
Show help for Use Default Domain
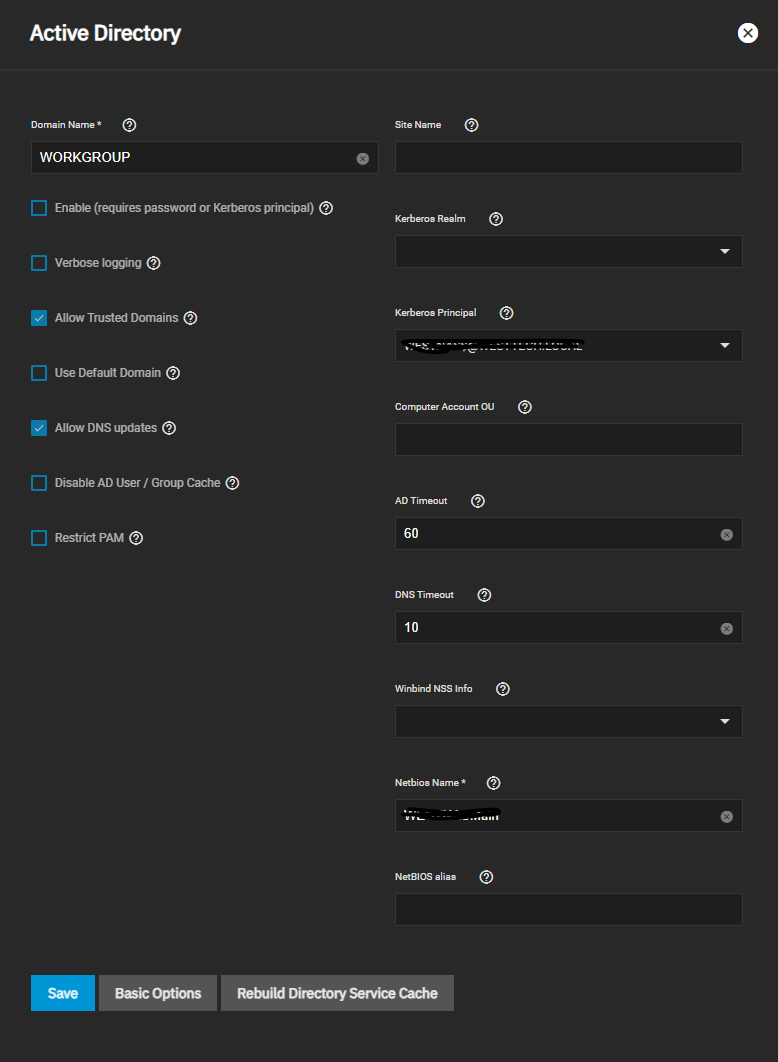coord(173,373)
